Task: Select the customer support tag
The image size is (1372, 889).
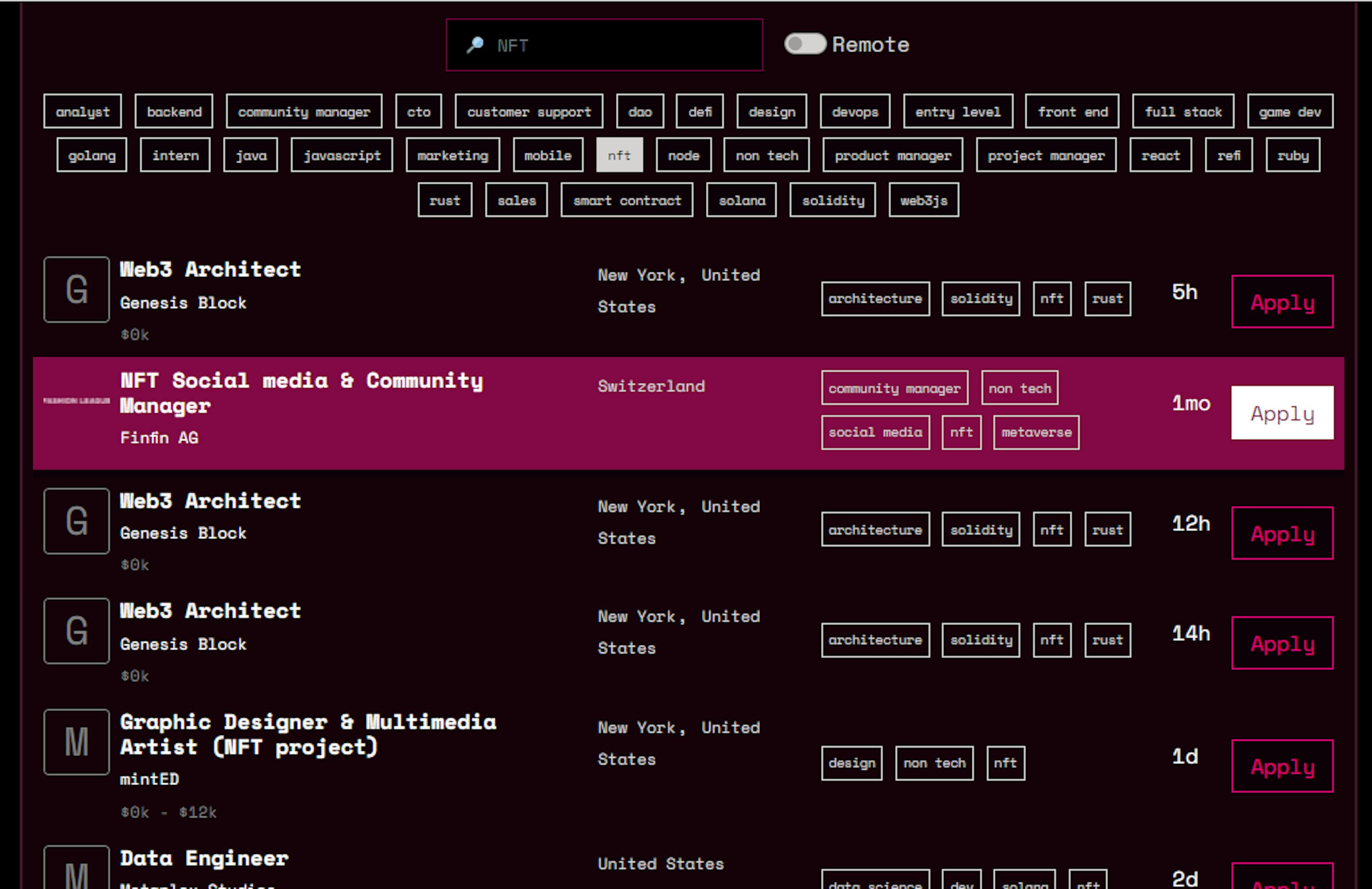Action: (x=529, y=111)
